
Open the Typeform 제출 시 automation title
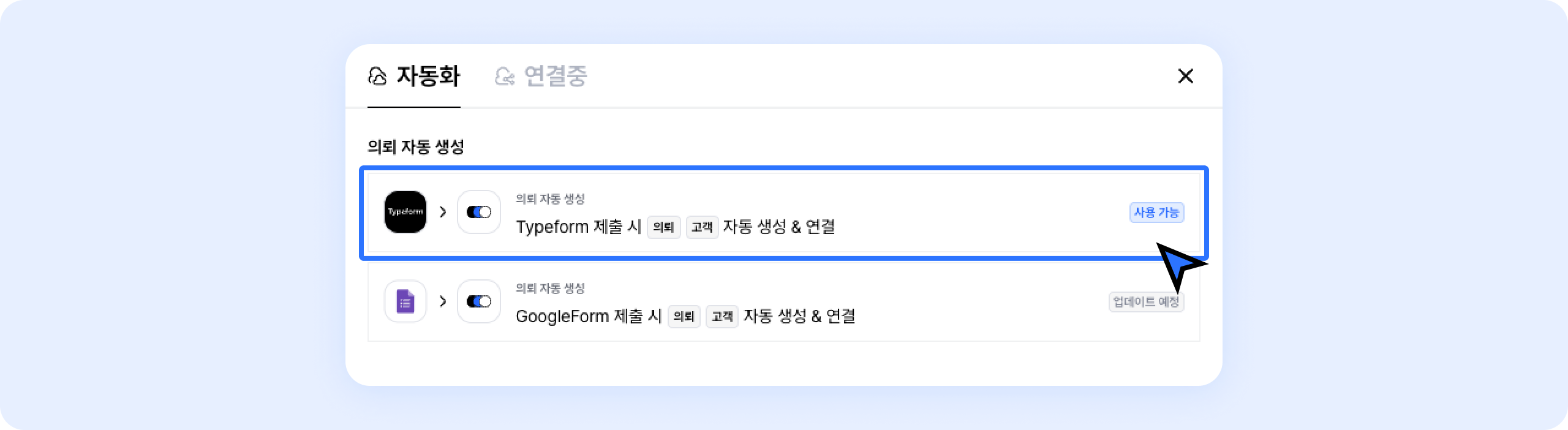coord(578,227)
